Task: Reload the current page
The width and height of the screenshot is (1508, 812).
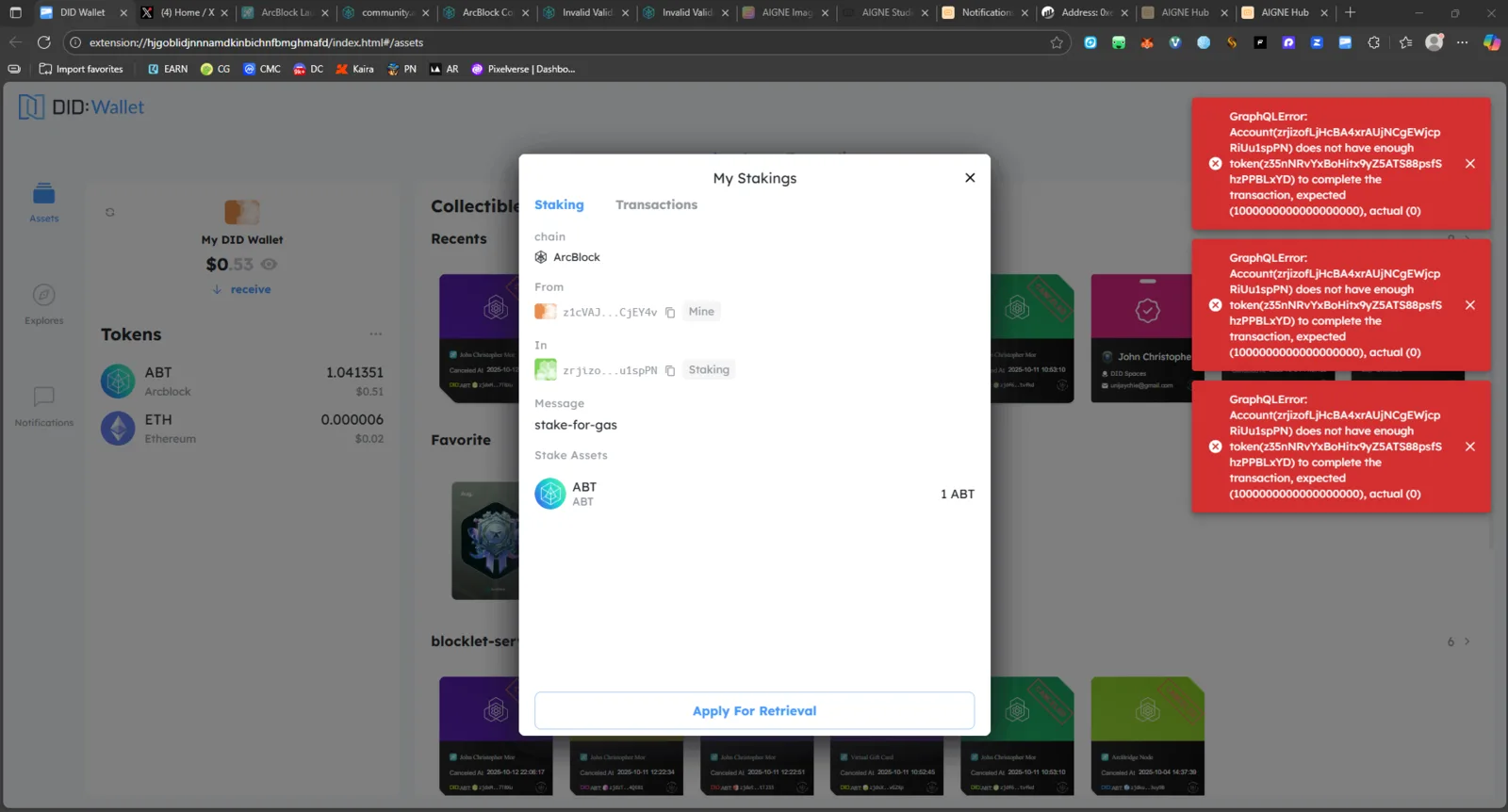Action: coord(43,42)
